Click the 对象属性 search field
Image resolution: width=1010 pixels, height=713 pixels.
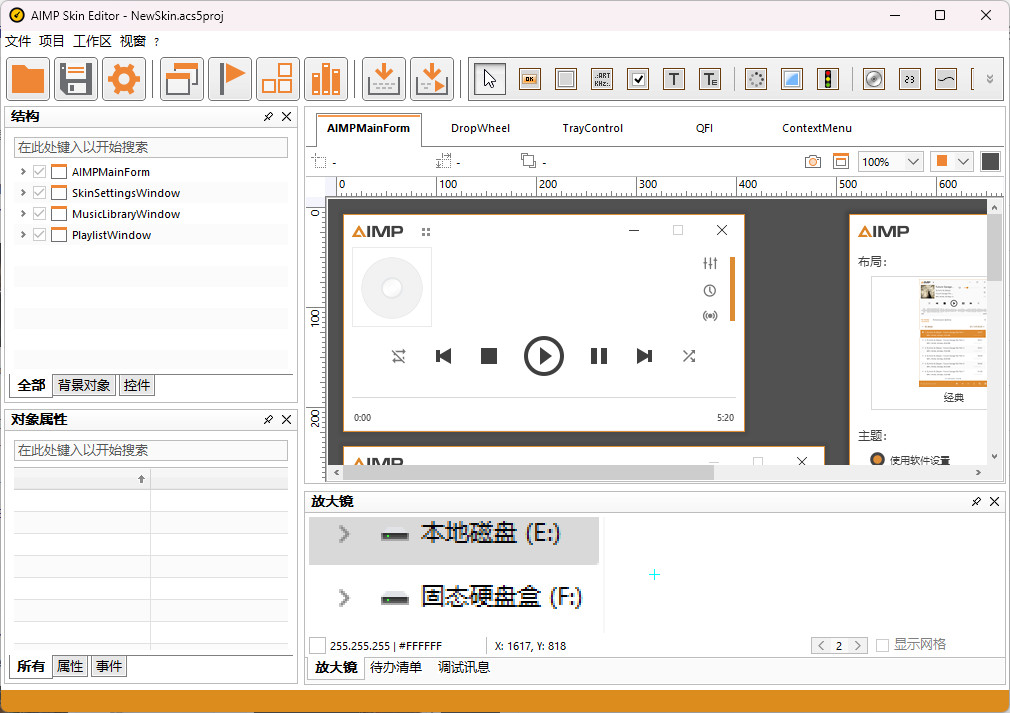pos(151,450)
